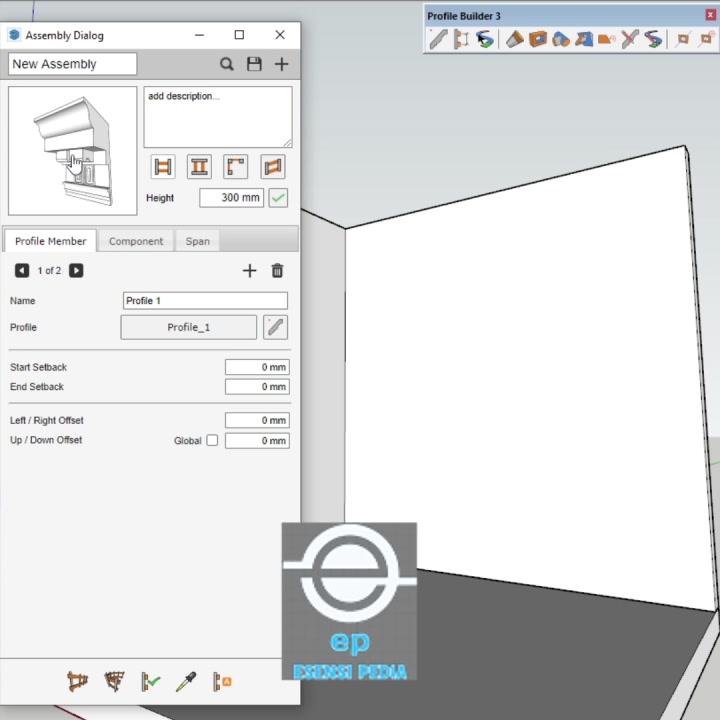Select the orange box Opening tool icon
720x720 pixels.
pos(538,39)
